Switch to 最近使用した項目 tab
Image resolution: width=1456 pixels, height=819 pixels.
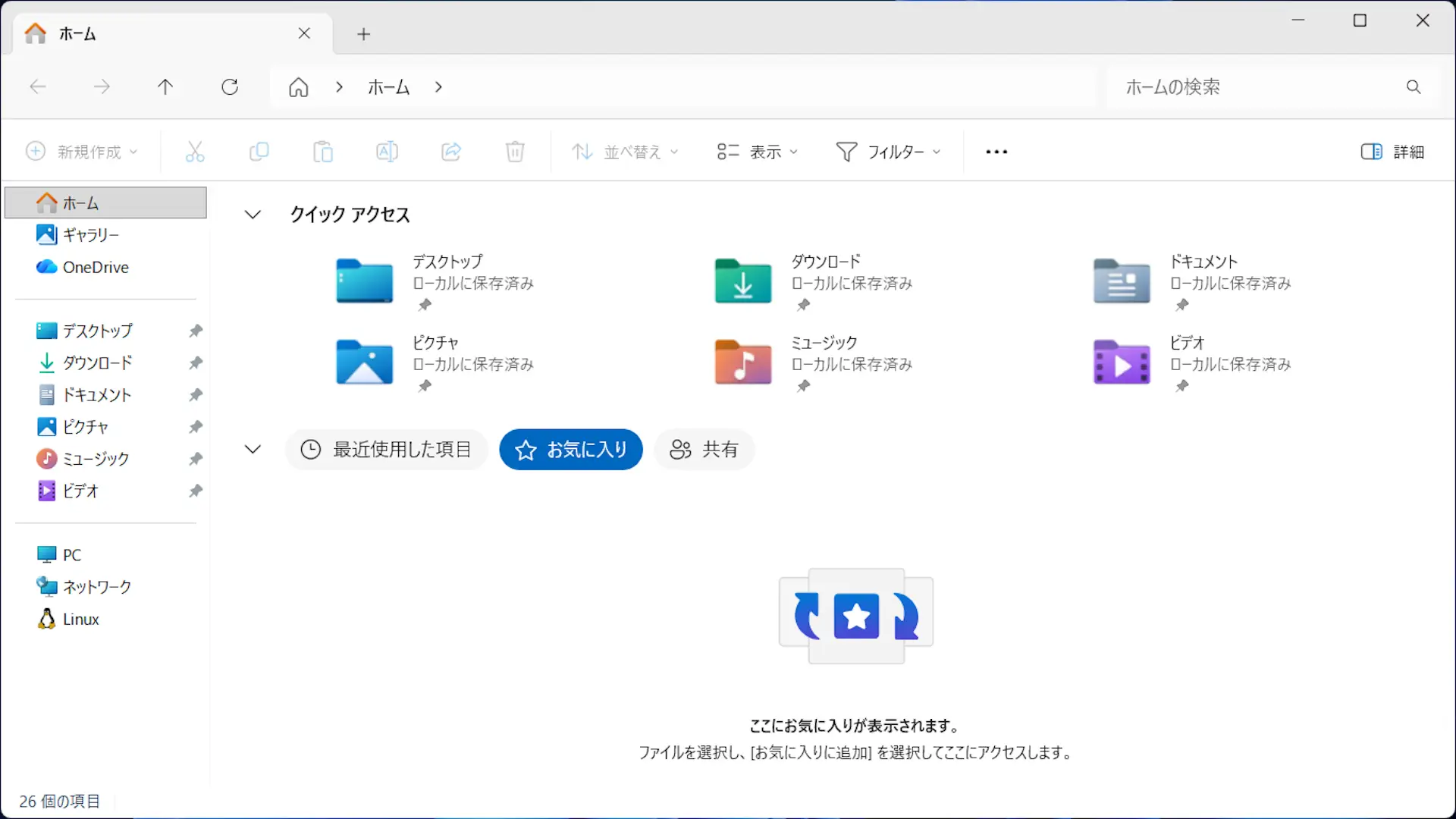tap(386, 450)
